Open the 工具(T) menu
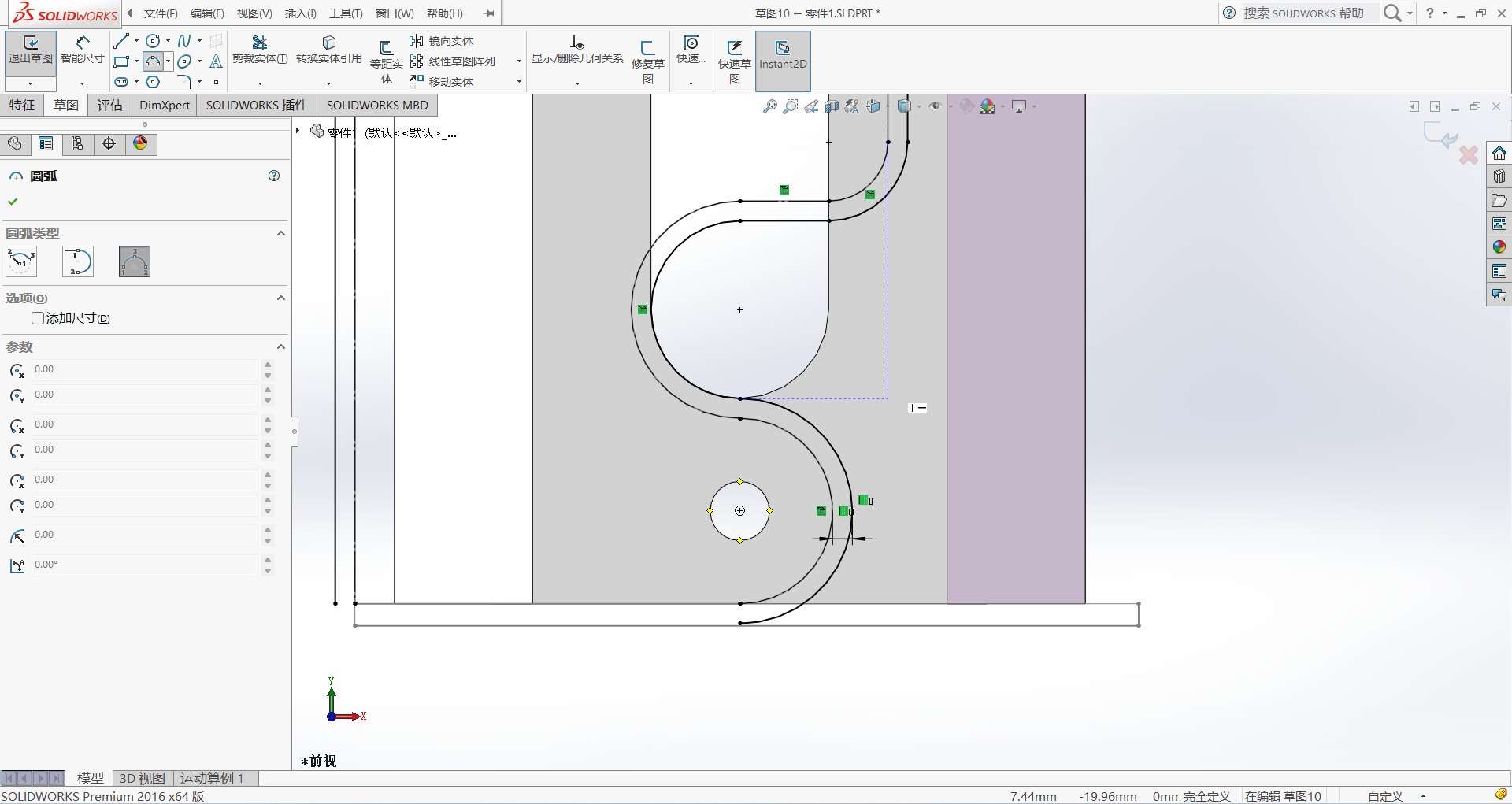Image resolution: width=1512 pixels, height=804 pixels. coord(346,13)
